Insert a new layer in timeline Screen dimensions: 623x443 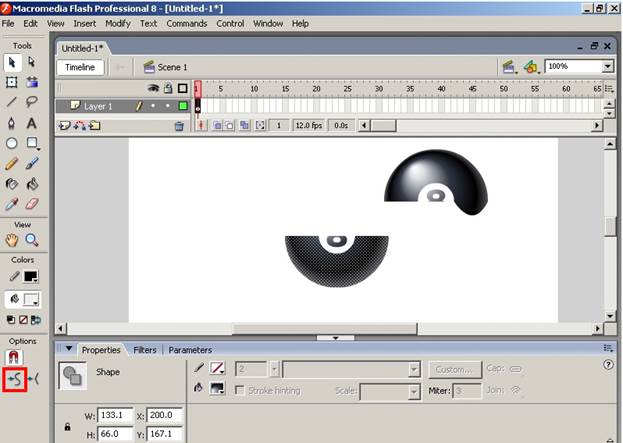pos(64,126)
